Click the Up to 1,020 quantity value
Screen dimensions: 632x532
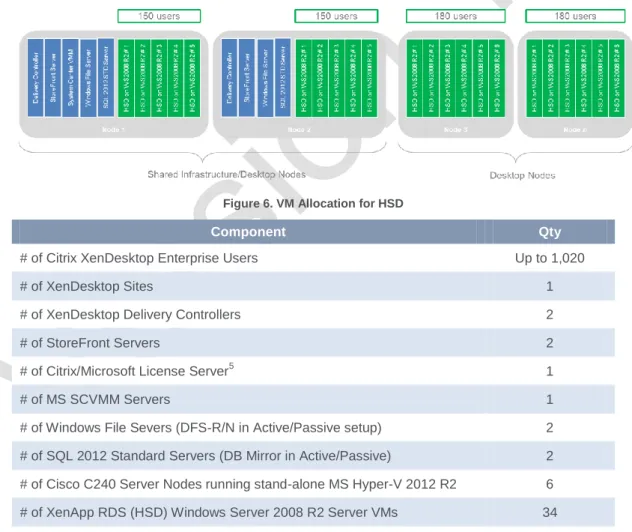[x=550, y=258]
